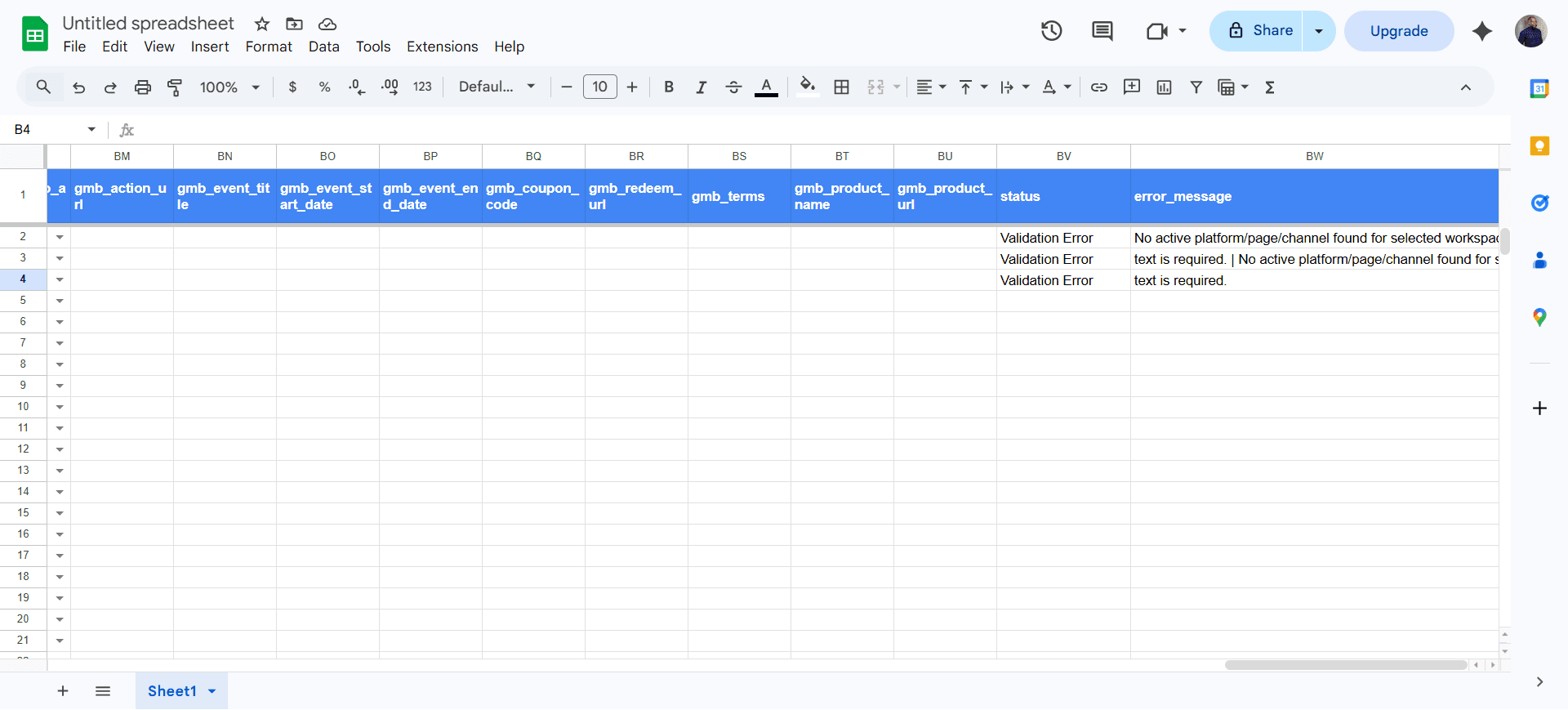Open the zoom 100% dropdown
Screen dimensions: 1568x710
click(229, 87)
